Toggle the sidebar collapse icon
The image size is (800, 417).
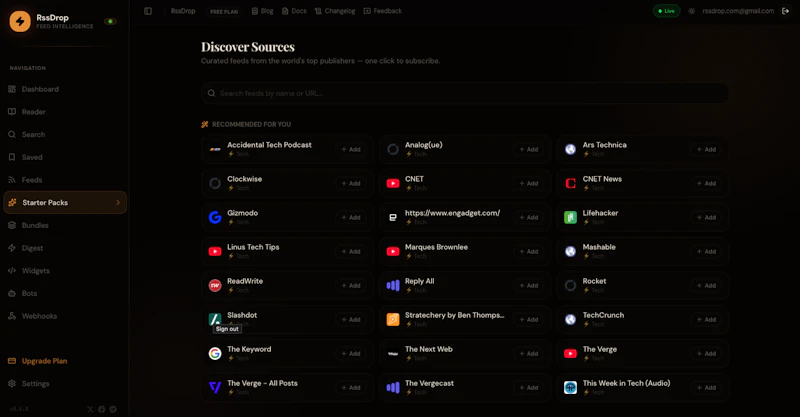point(148,11)
